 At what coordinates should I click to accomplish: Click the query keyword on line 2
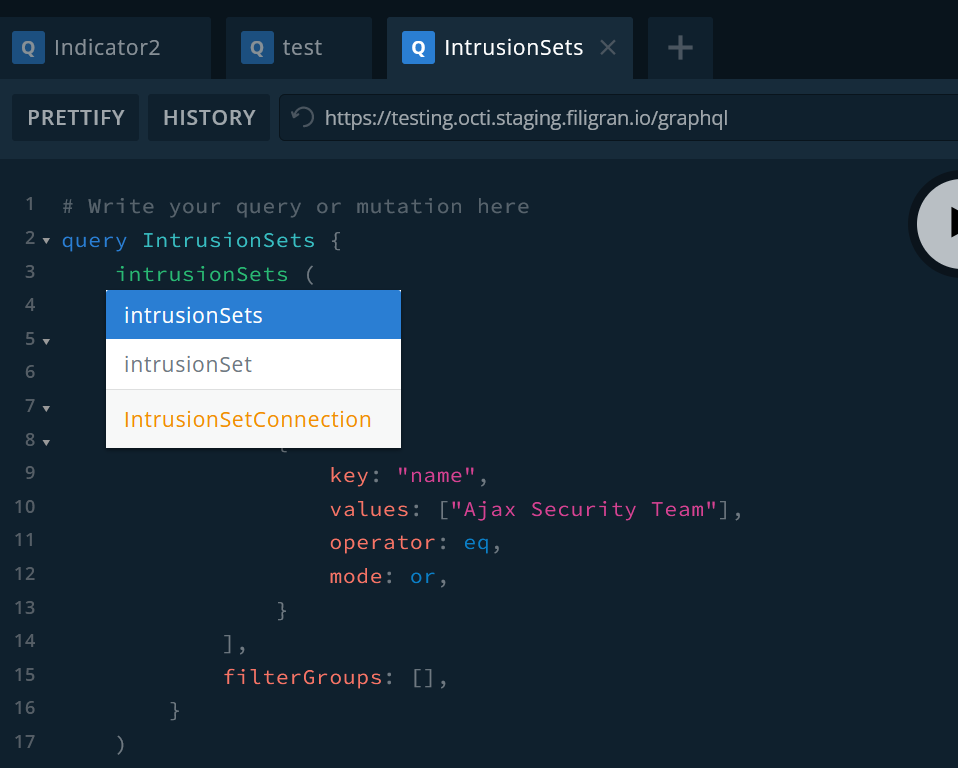[95, 241]
